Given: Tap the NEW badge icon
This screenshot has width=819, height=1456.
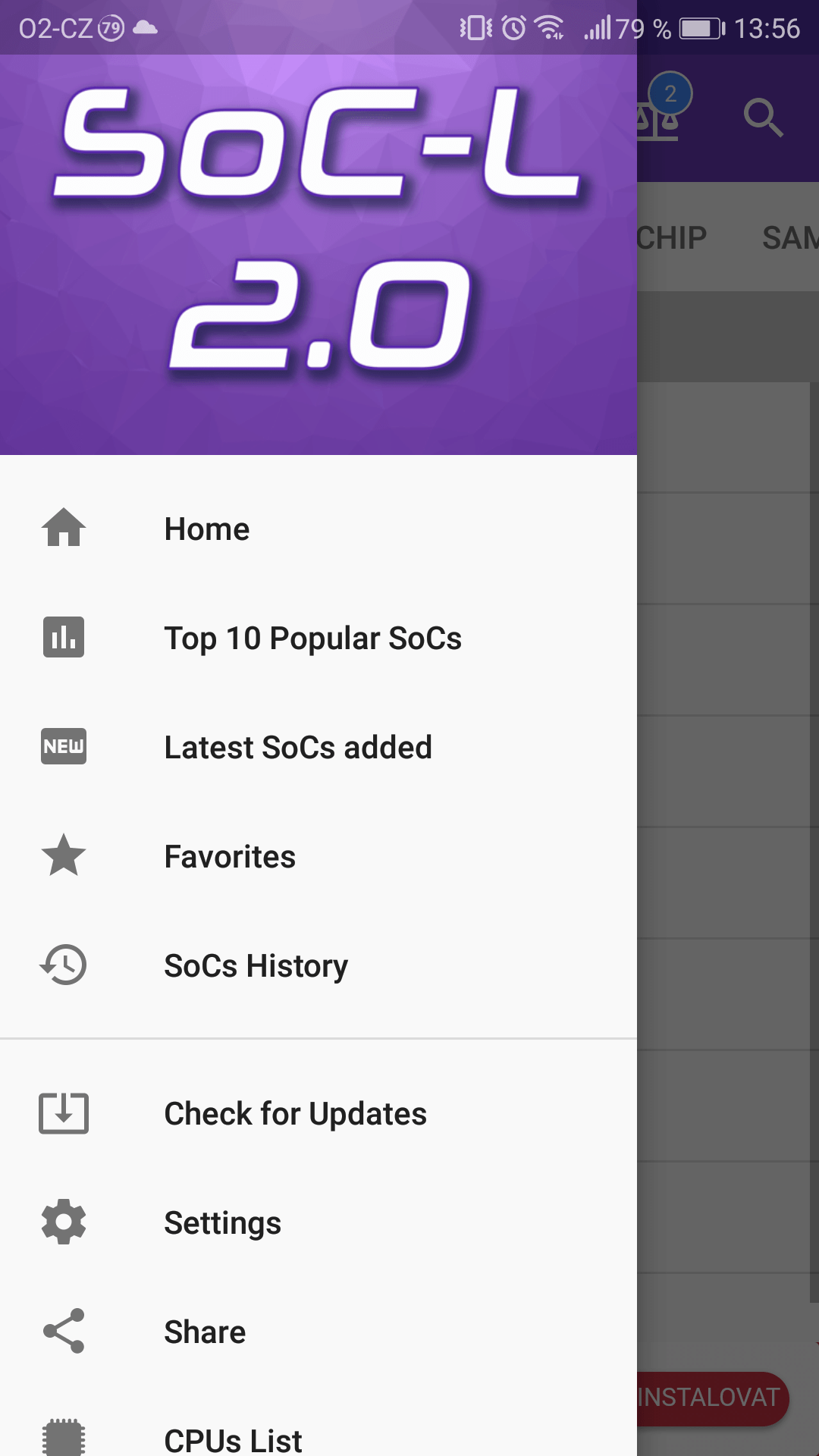Looking at the screenshot, I should [x=64, y=746].
